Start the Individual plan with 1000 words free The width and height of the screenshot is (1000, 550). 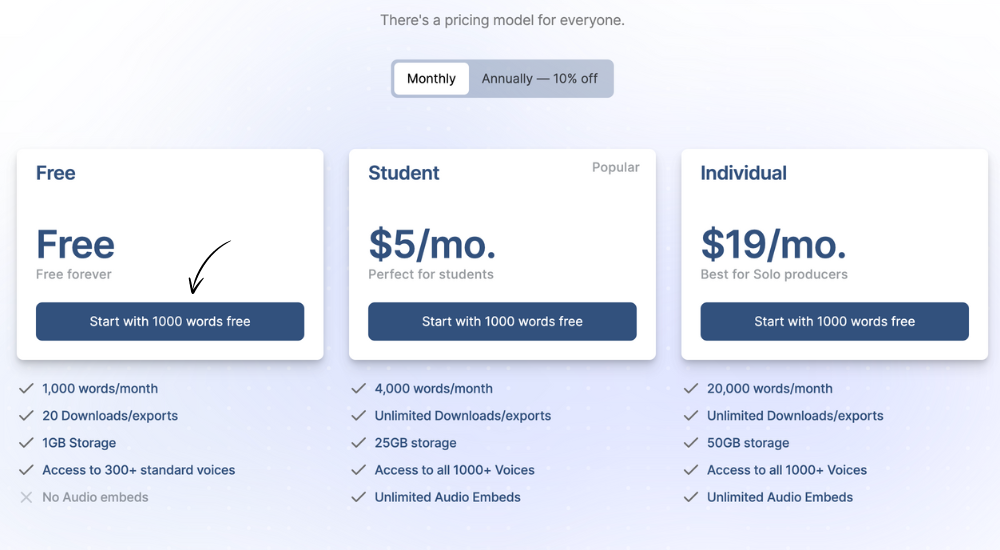click(x=834, y=322)
